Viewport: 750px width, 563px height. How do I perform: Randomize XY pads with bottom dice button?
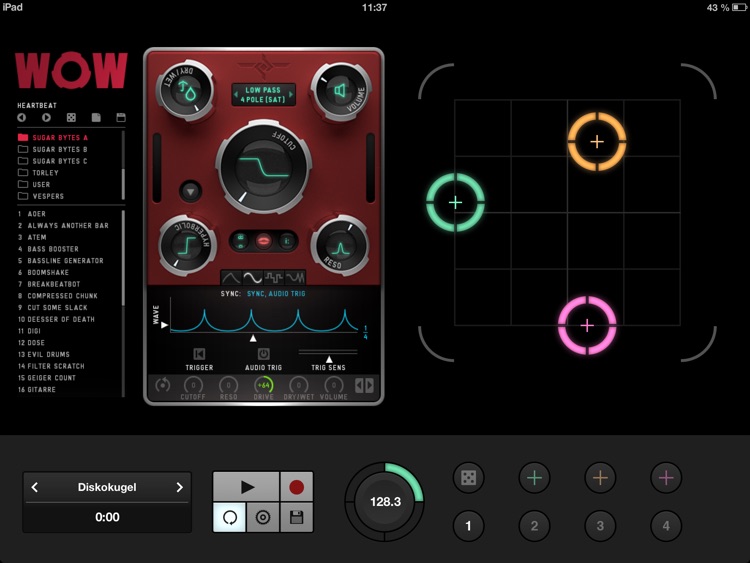click(468, 477)
